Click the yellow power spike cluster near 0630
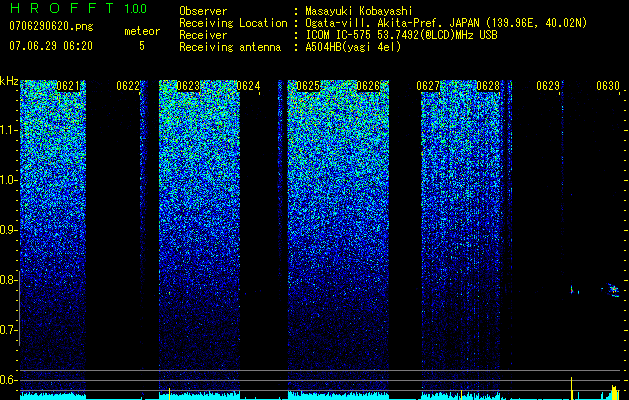Image resolution: width=629 pixels, height=400 pixels. point(614,392)
